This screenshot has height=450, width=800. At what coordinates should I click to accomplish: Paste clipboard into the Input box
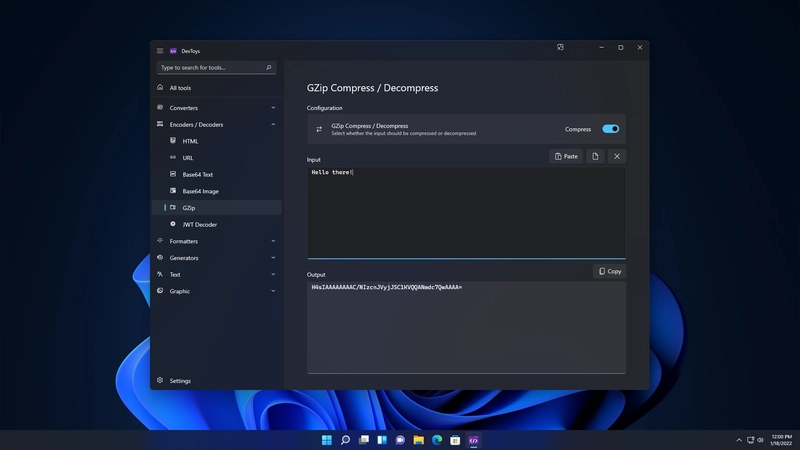pos(566,157)
